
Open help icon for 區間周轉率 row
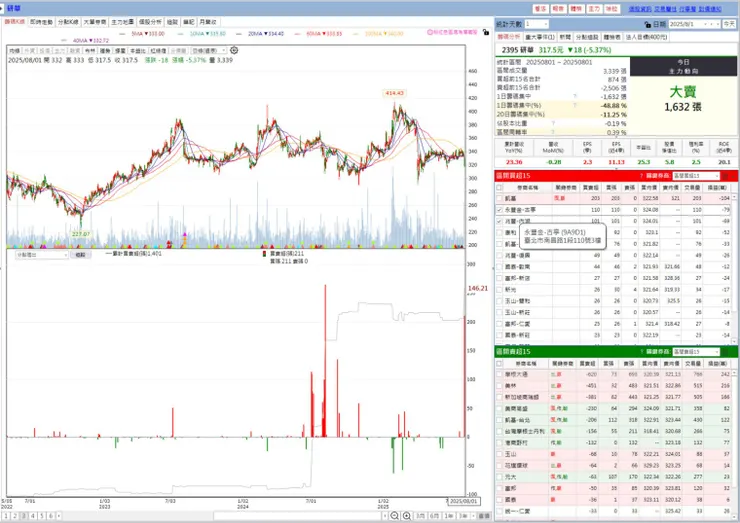[553, 132]
